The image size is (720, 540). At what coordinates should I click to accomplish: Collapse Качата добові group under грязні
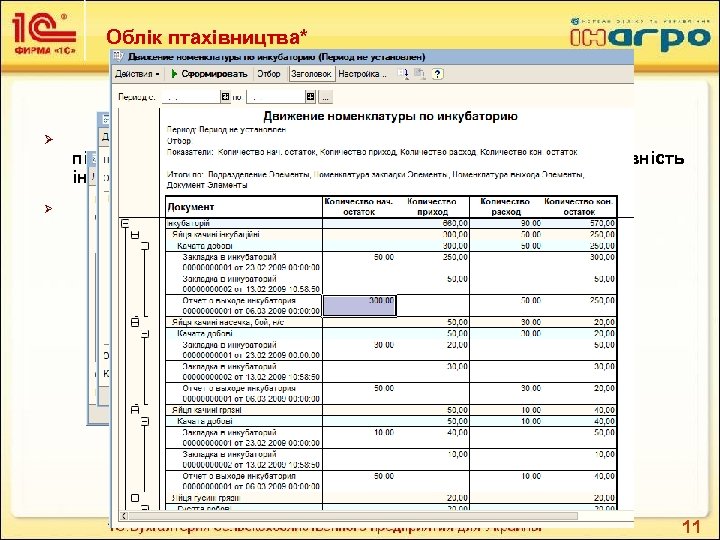click(x=145, y=421)
